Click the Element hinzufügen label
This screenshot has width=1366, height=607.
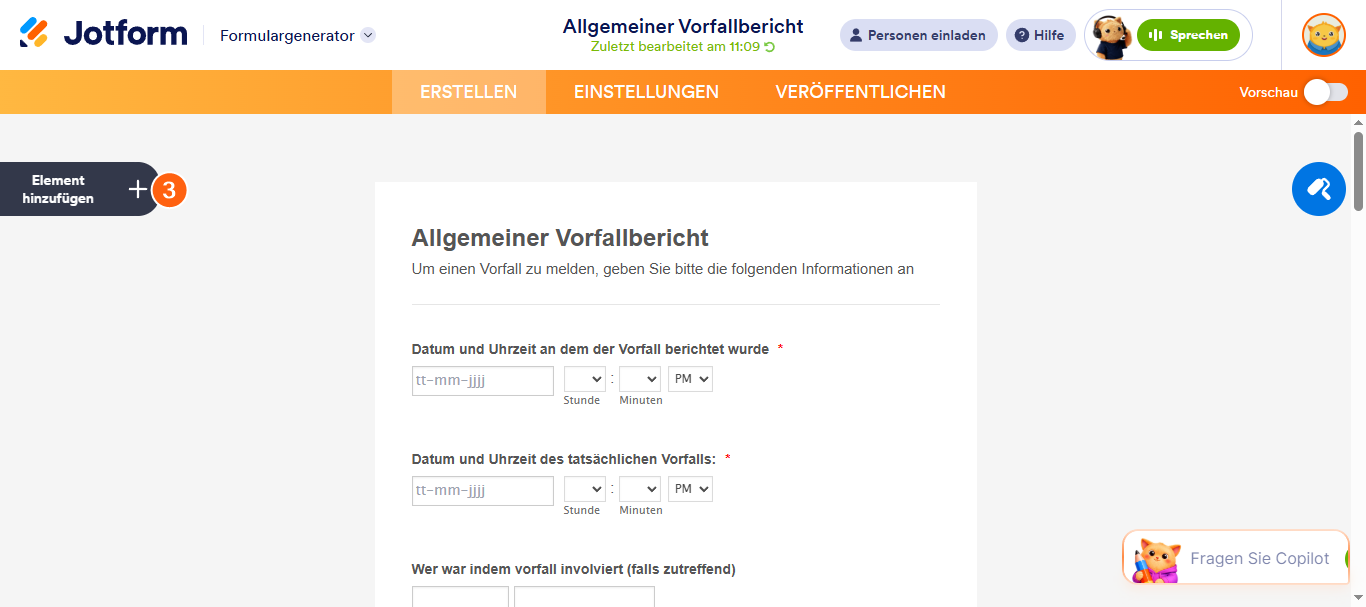pos(58,189)
